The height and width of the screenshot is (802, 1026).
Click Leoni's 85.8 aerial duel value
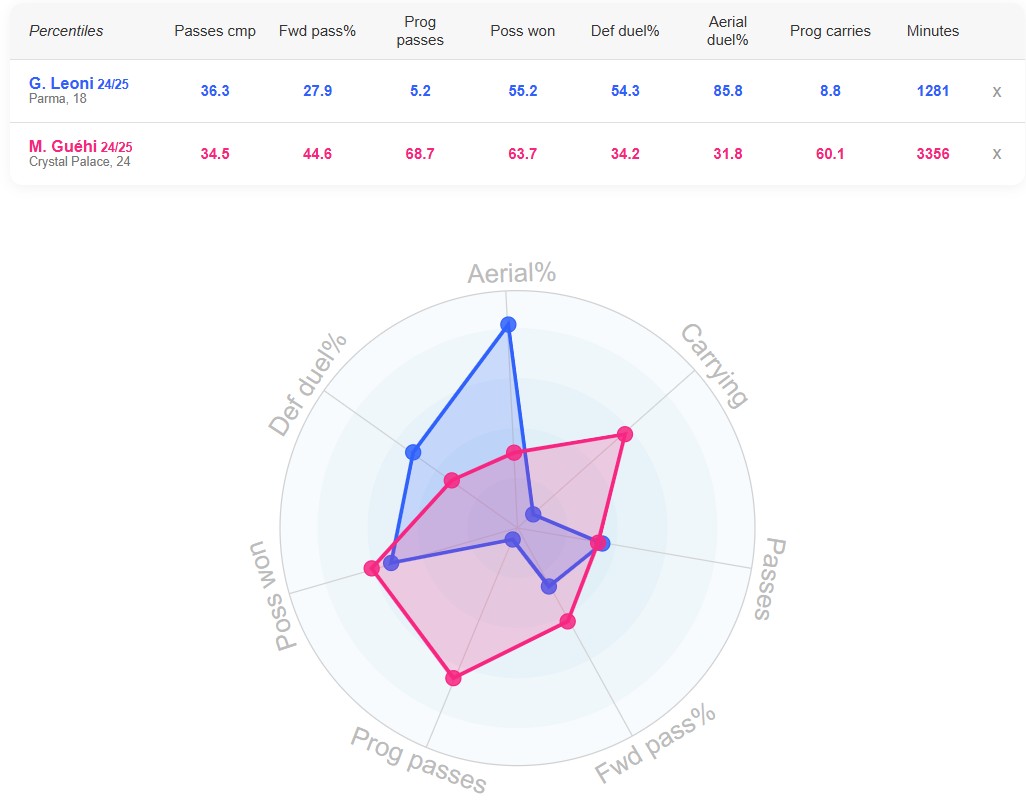coord(728,91)
